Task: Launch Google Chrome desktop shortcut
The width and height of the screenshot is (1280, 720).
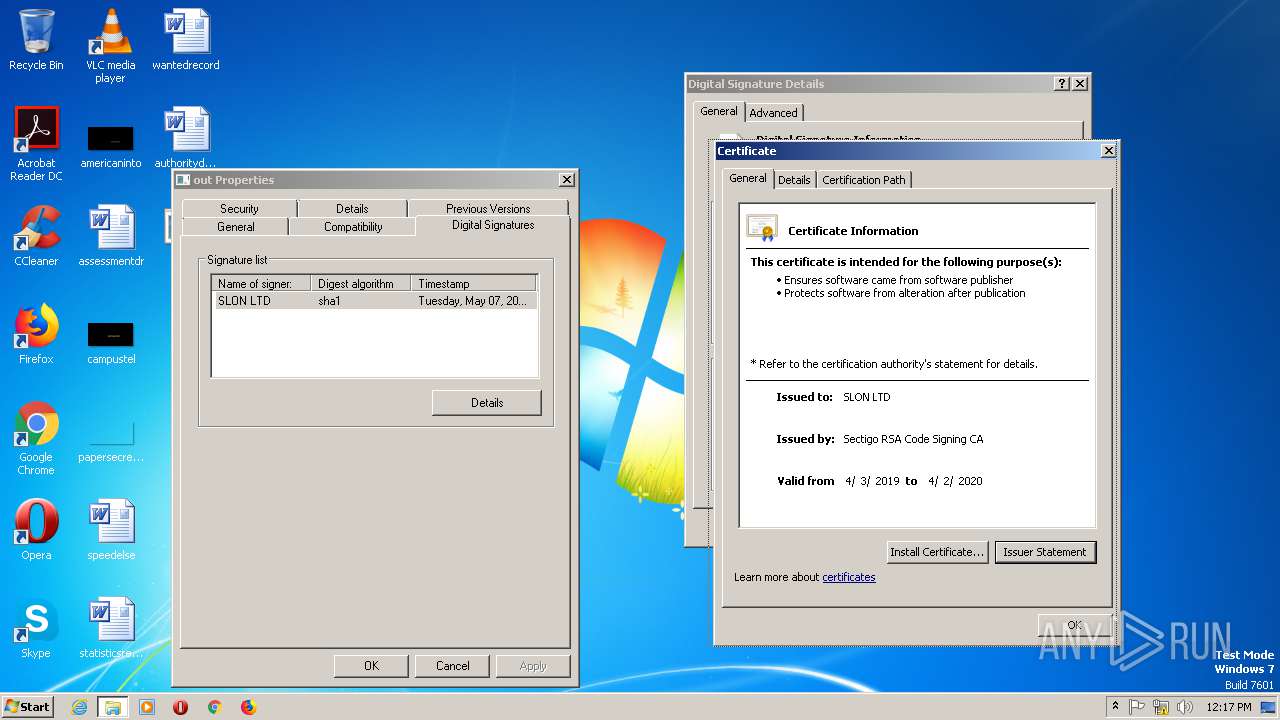Action: (x=36, y=438)
